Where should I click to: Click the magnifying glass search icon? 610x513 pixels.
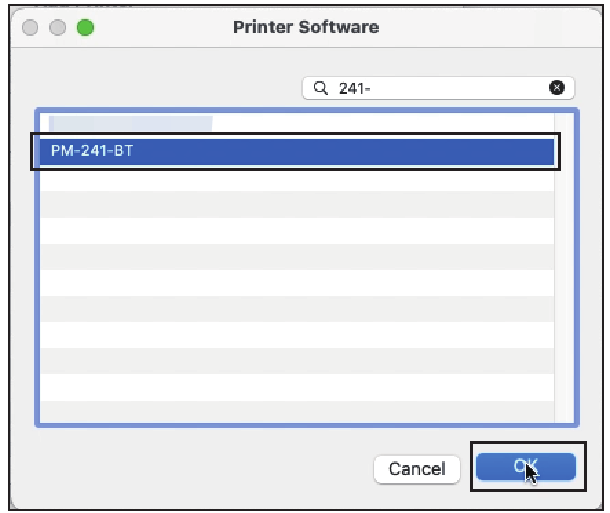point(321,88)
